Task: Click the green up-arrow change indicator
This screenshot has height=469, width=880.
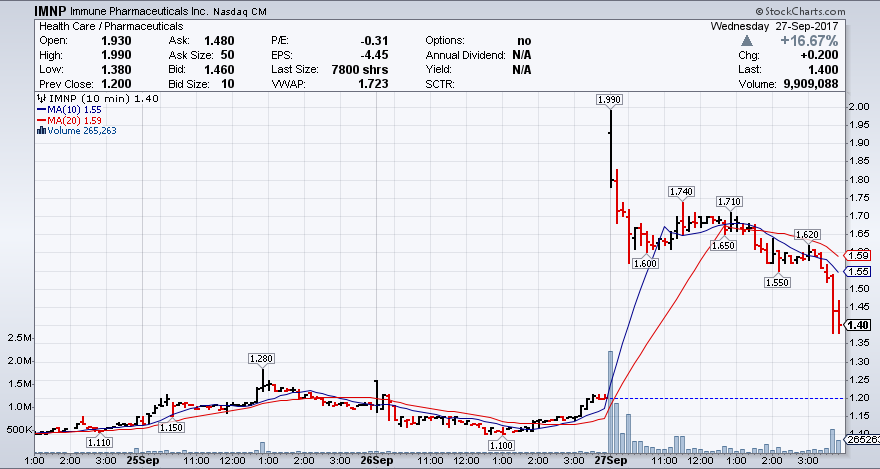Action: pyautogui.click(x=751, y=39)
